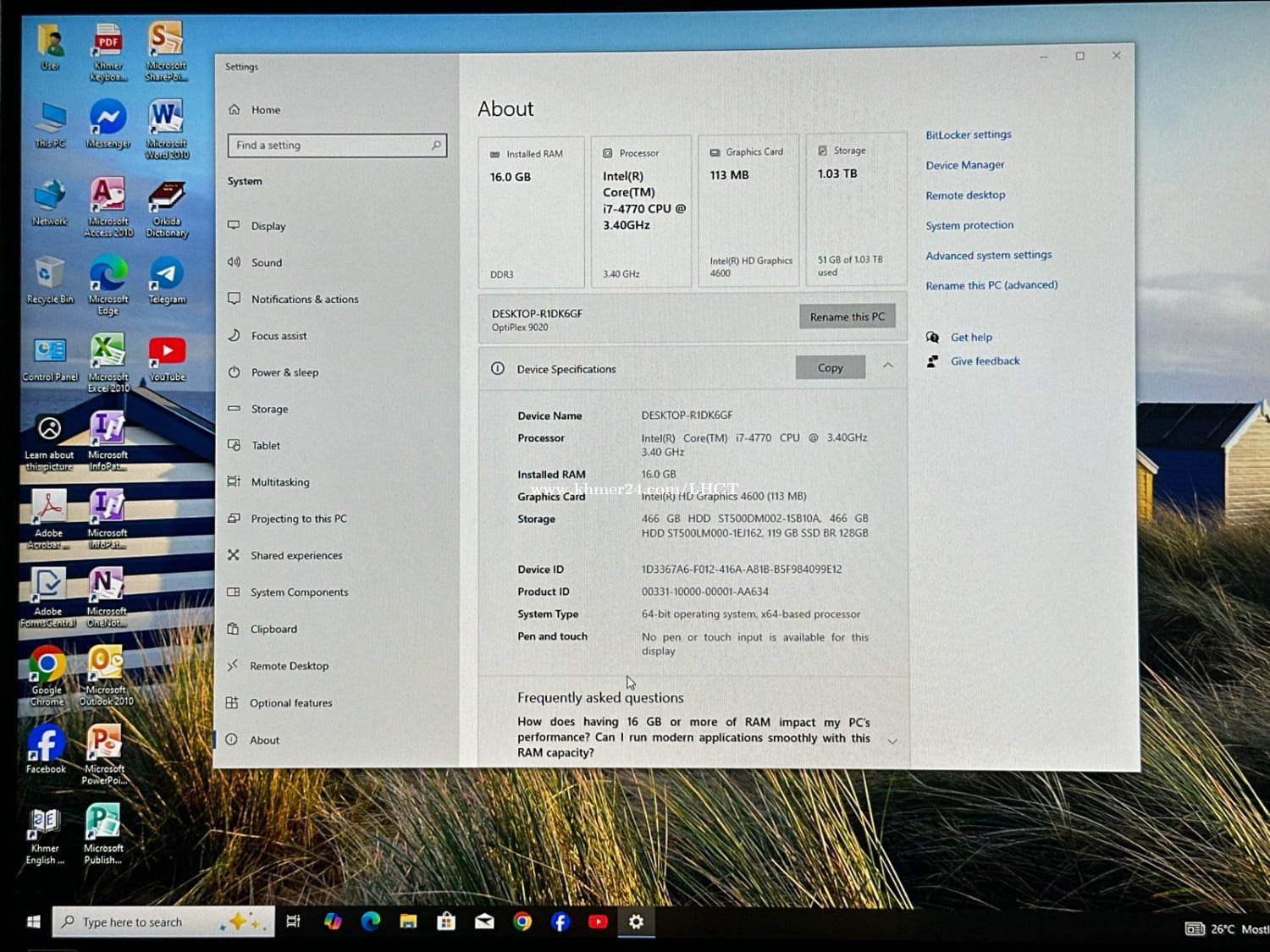Open Device Manager link
The image size is (1270, 952).
(964, 165)
